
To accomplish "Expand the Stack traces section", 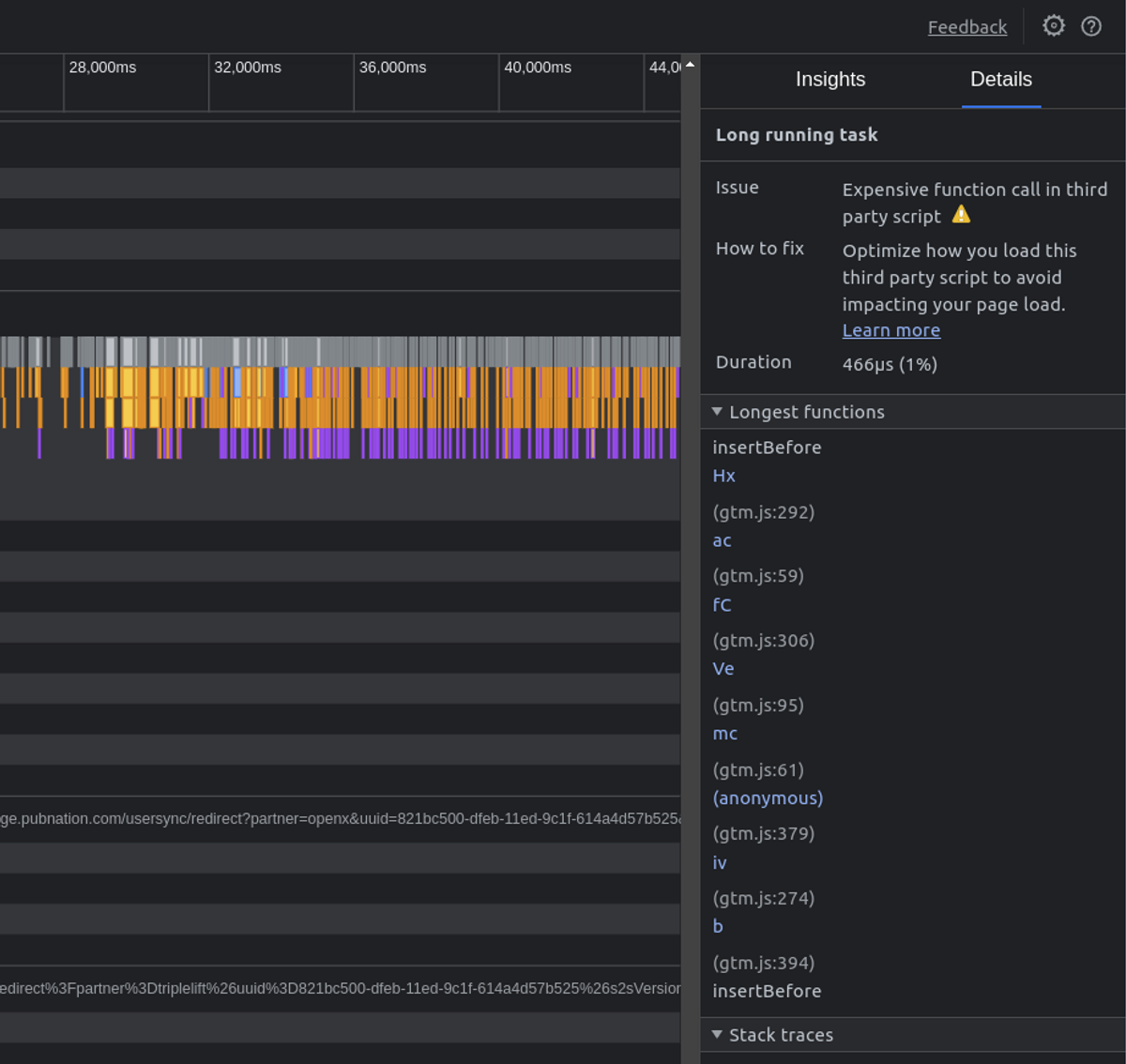I will coord(717,1035).
